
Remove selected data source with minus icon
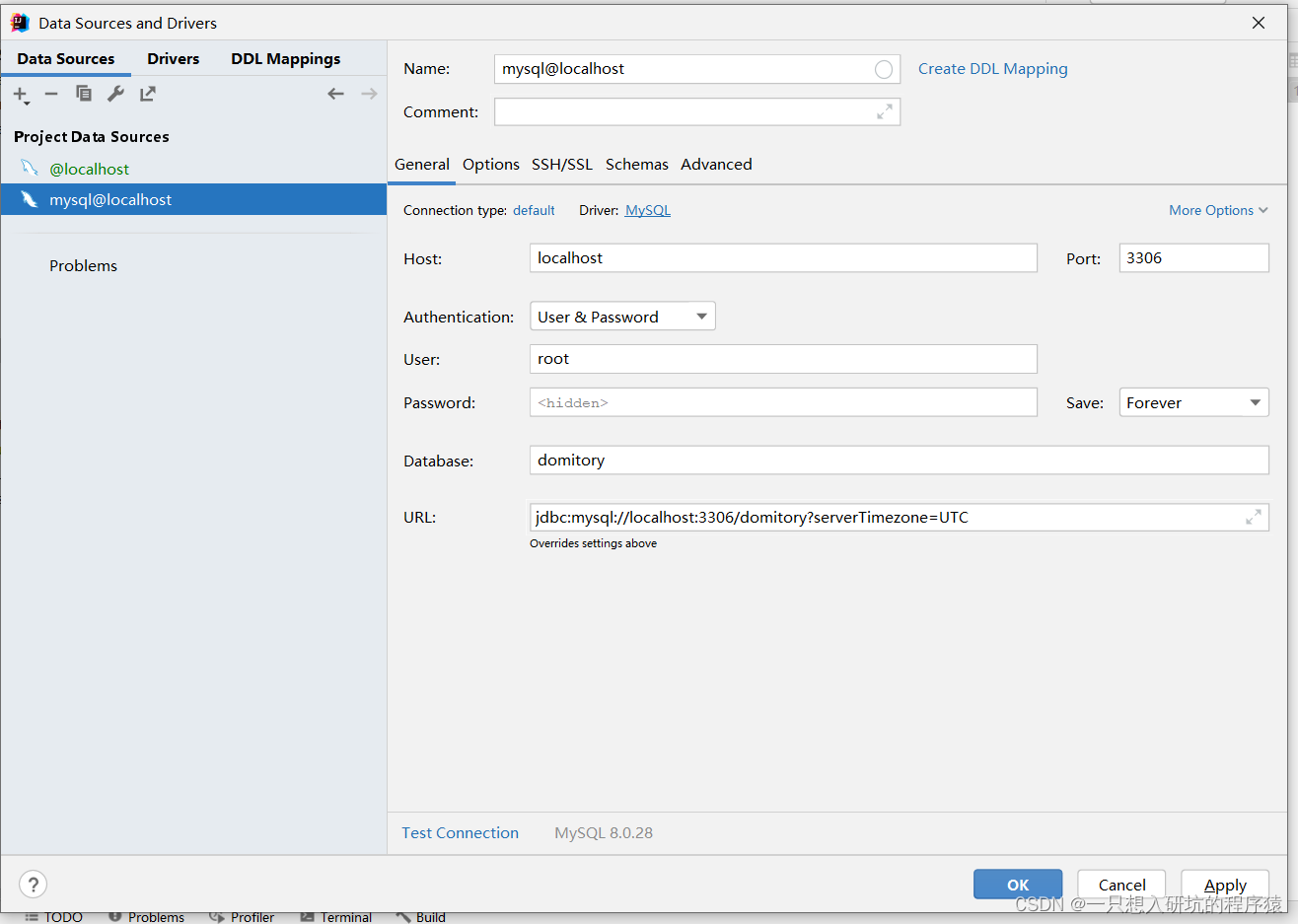point(51,94)
